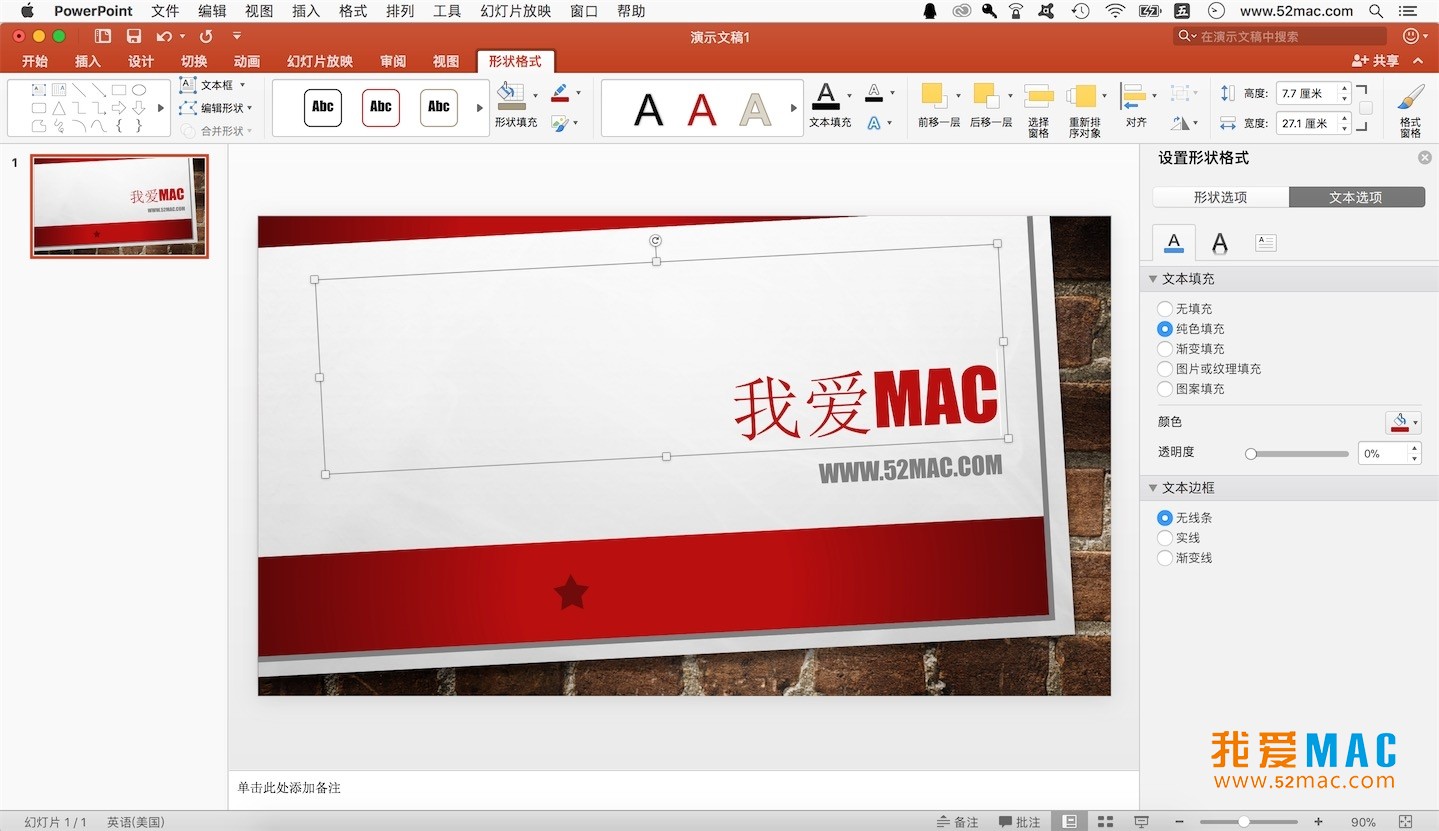1439x831 pixels.
Task: Switch to Shape Options (形状选项)
Action: click(x=1220, y=197)
